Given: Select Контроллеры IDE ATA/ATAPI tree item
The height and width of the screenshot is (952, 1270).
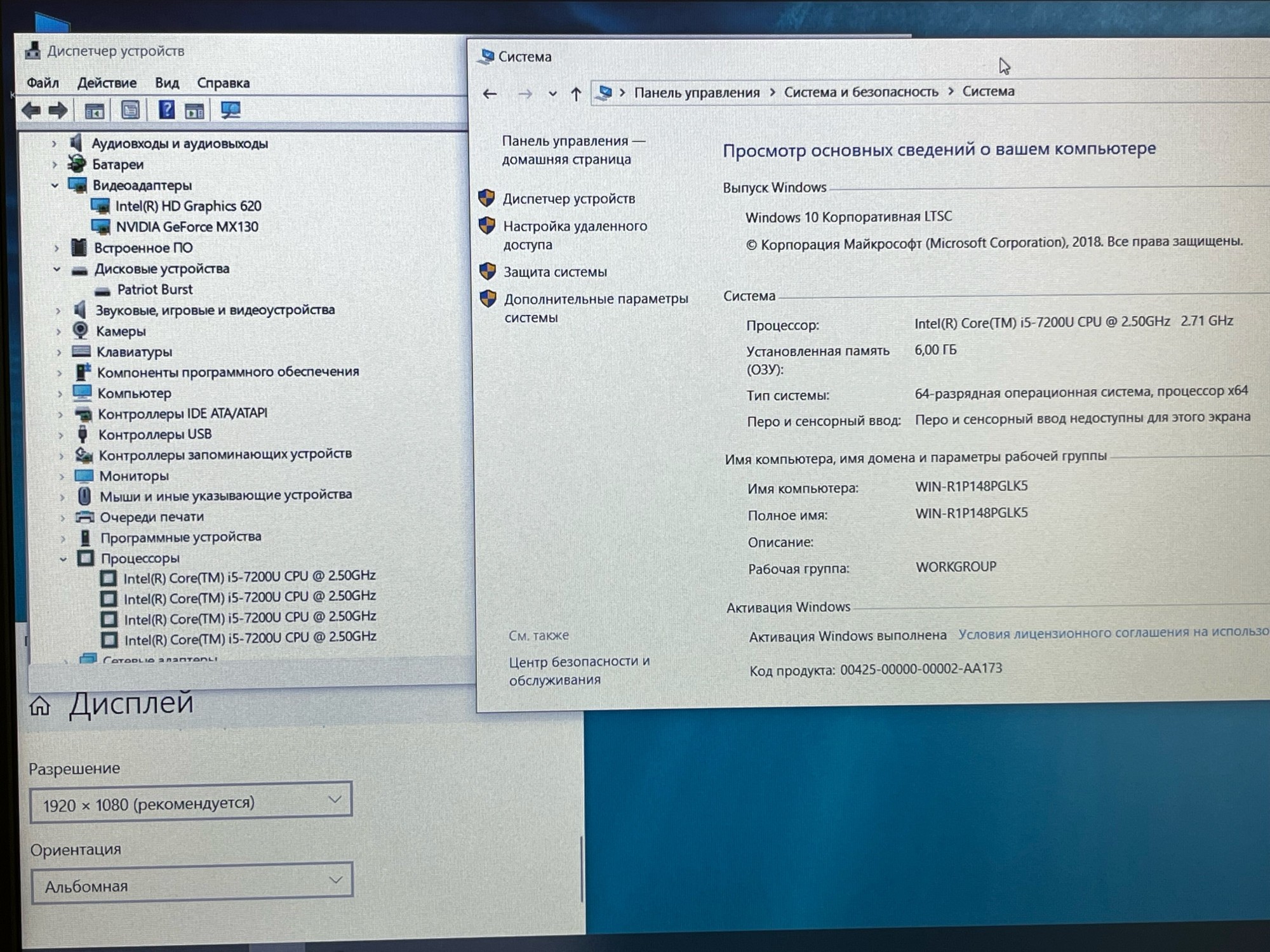Looking at the screenshot, I should click(x=182, y=414).
